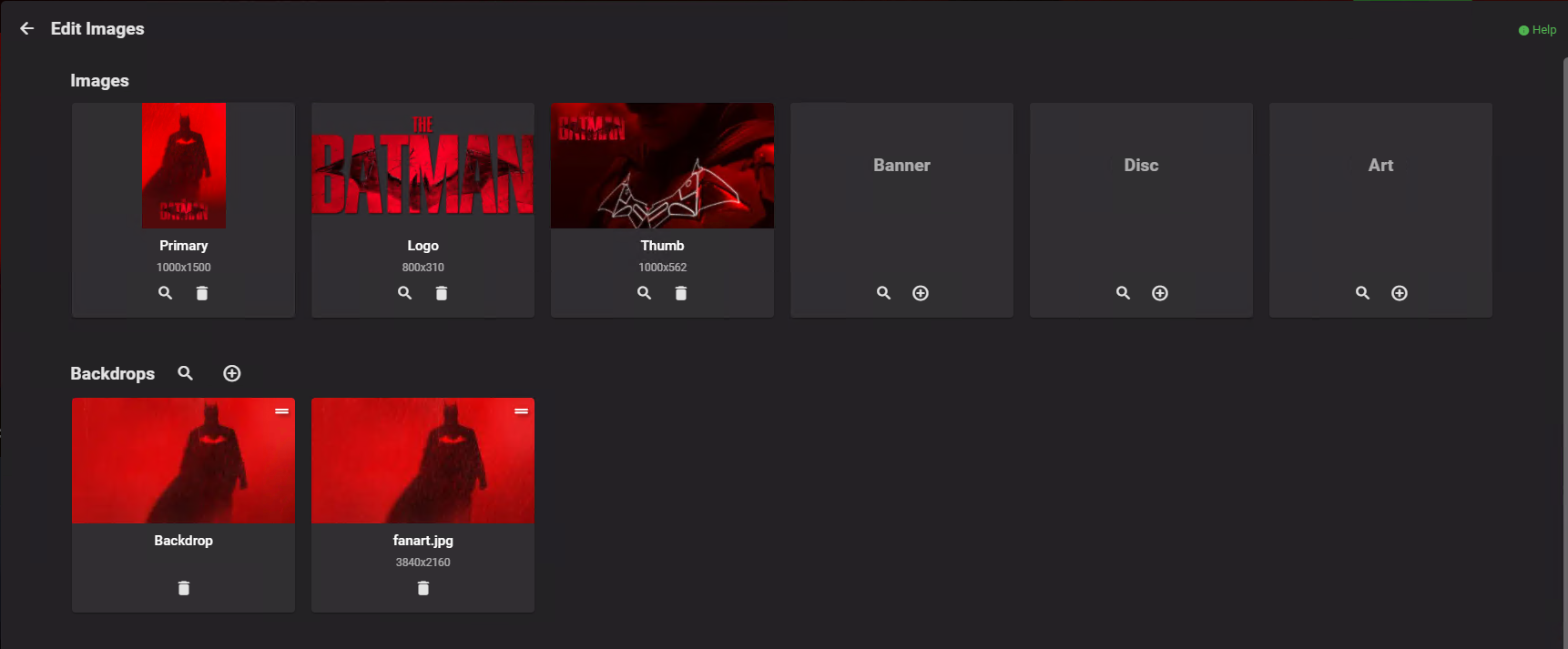Add an Art image with plus icon

1400,293
